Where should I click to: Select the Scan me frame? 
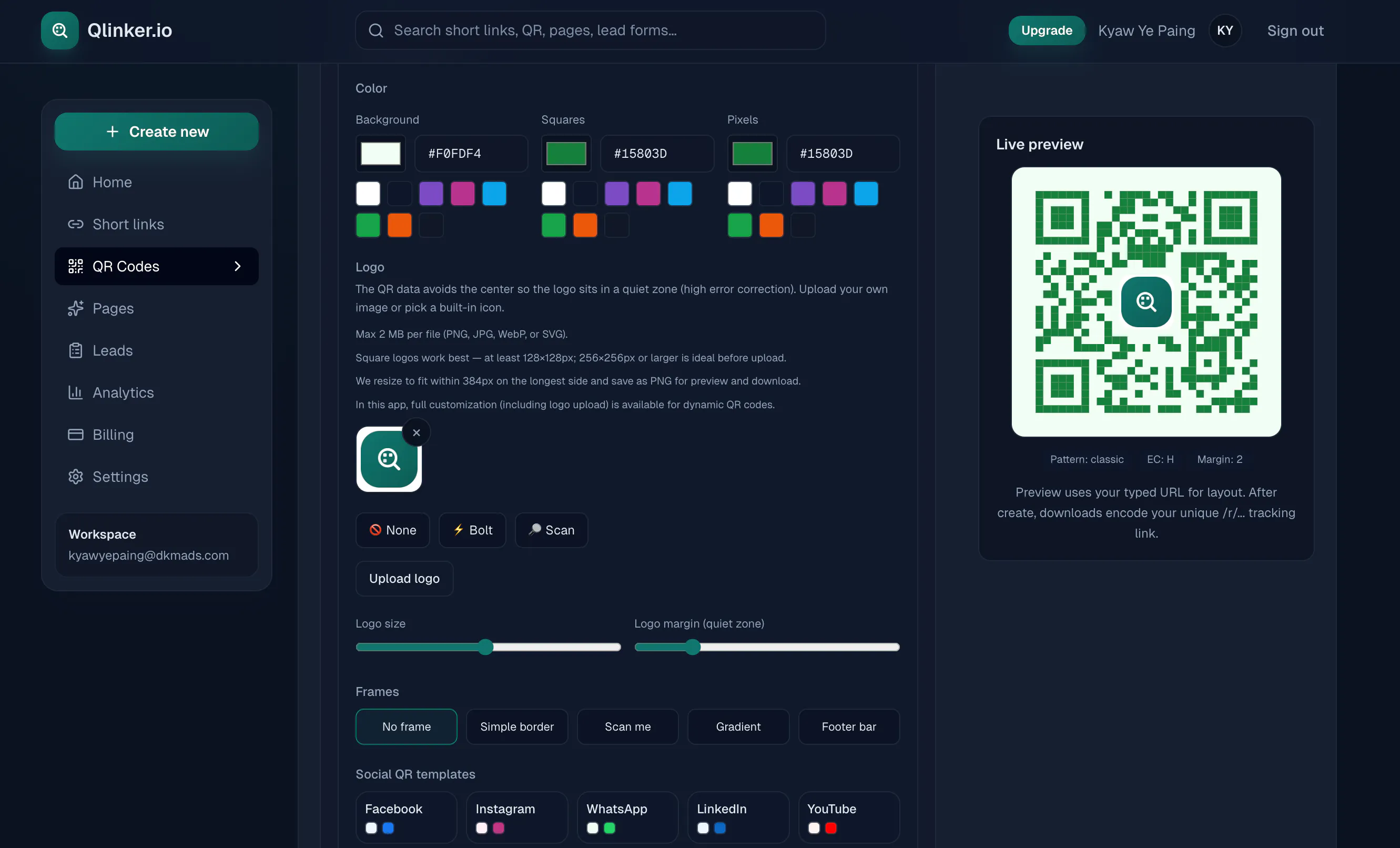coord(628,726)
